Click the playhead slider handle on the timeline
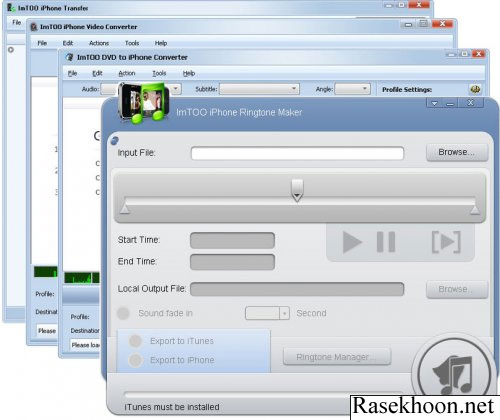The width and height of the screenshot is (500, 420). [297, 190]
